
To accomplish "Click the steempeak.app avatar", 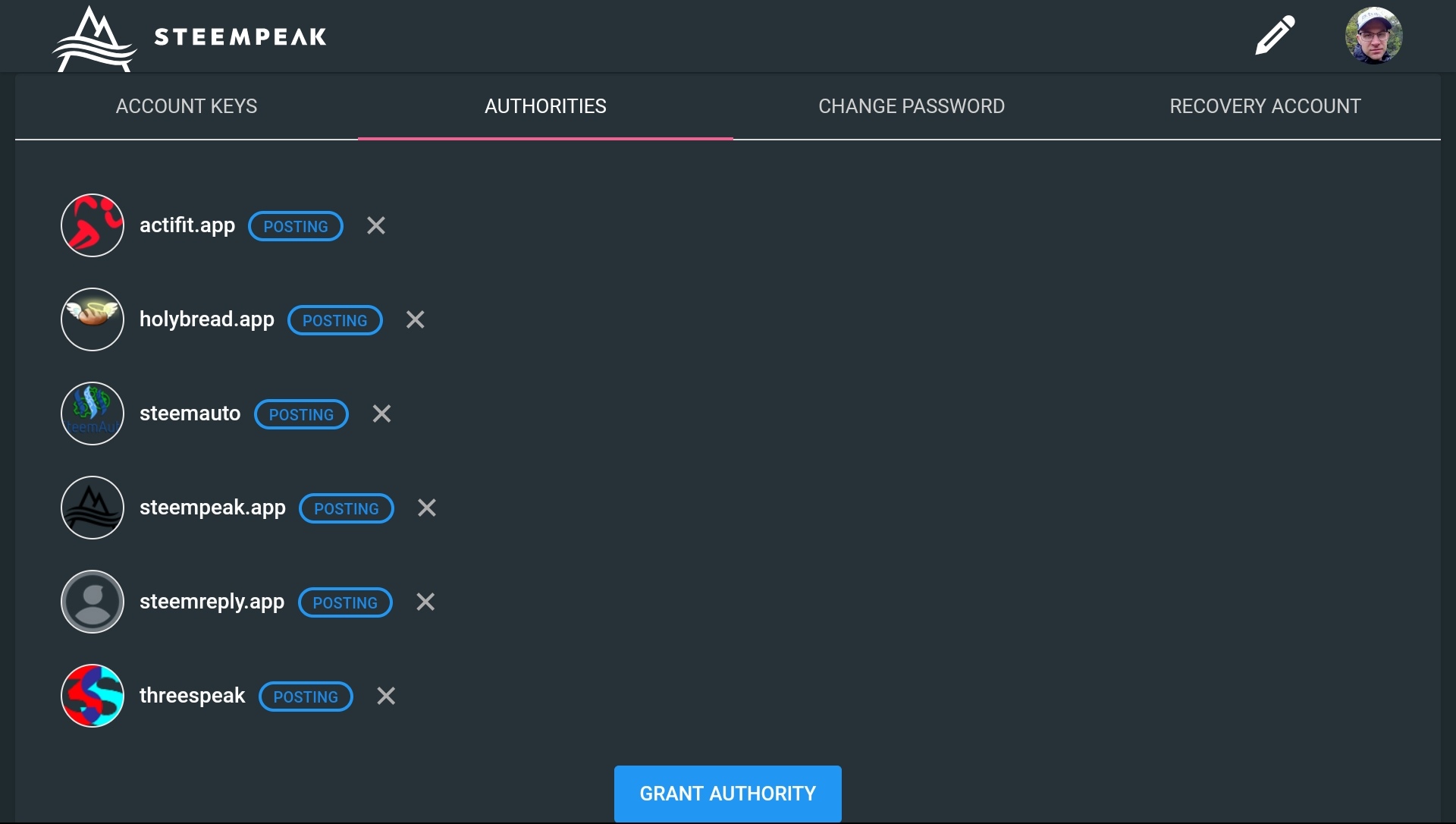I will 93,508.
